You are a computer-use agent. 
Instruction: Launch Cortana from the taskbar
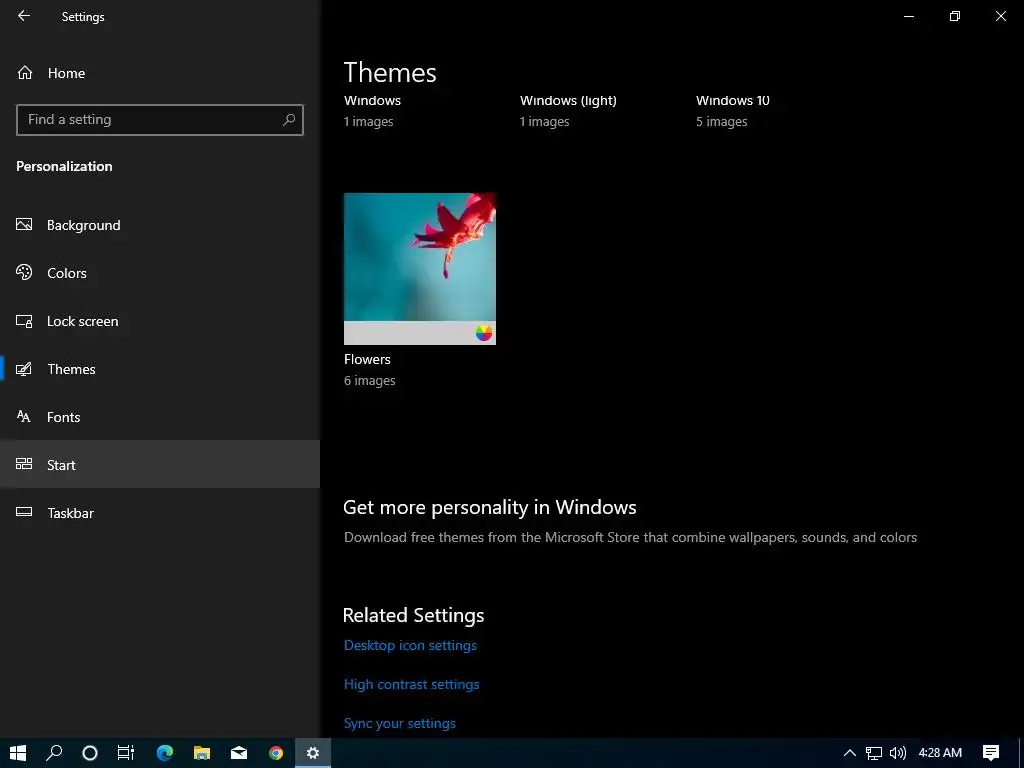click(x=90, y=753)
